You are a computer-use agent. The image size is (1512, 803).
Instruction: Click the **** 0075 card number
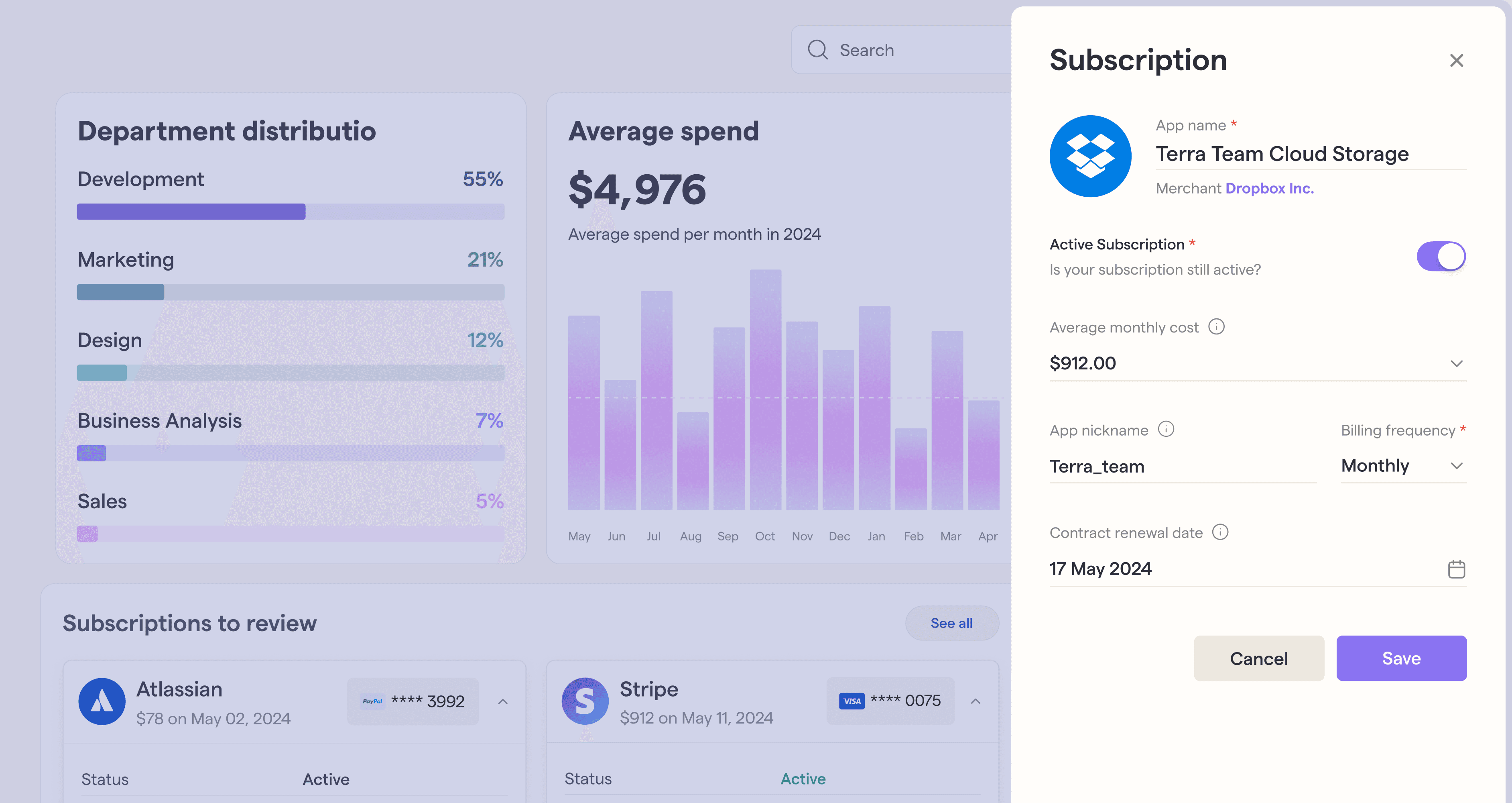[x=906, y=700]
